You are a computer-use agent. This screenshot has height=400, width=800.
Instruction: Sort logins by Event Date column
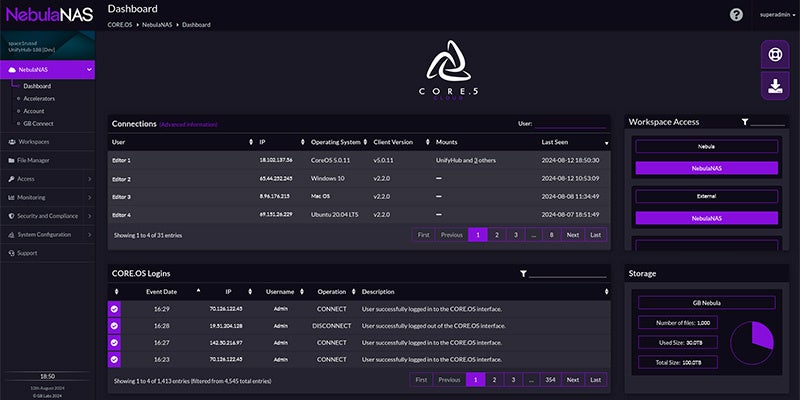tap(198, 291)
